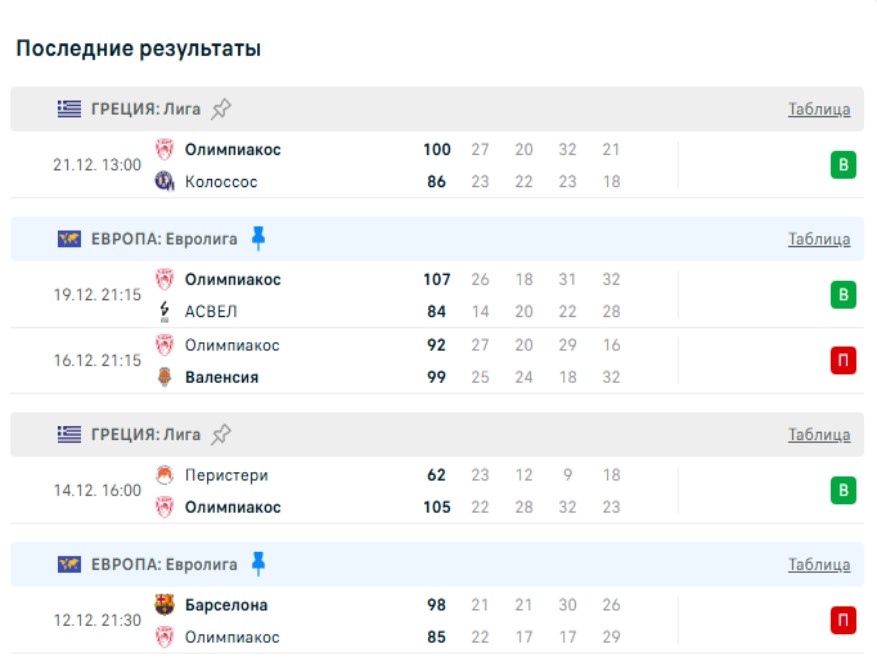
Task: Click Olympiacos logo in the Kolossos match
Action: coord(165,150)
